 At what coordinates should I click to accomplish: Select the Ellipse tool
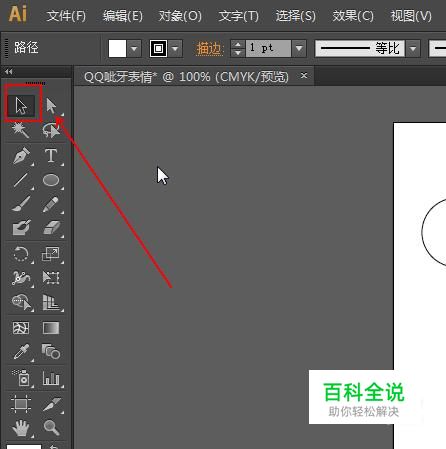(x=51, y=180)
